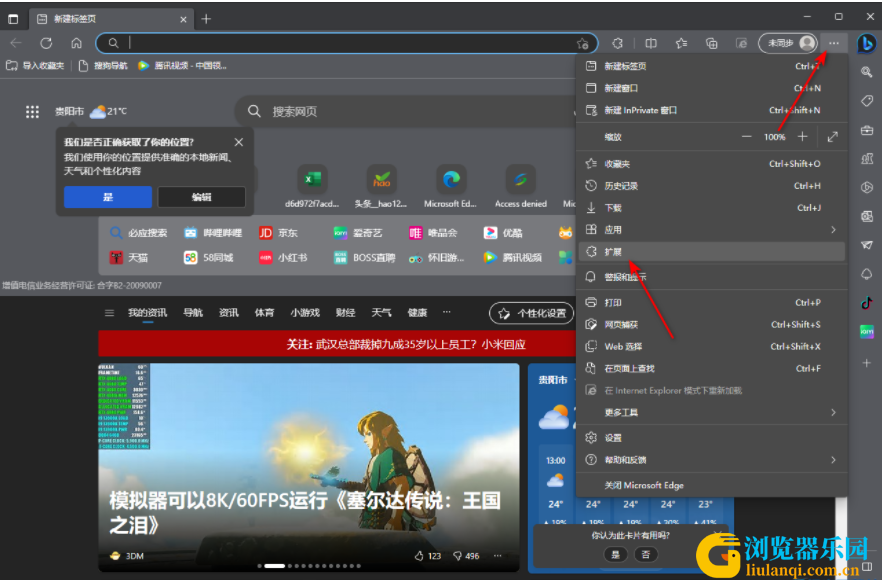Like the Zelda news story (123)
882x580 pixels.
[x=428, y=556]
